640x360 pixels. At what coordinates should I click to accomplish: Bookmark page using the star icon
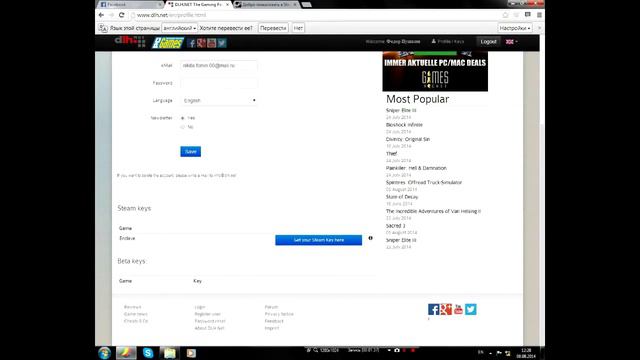point(505,15)
